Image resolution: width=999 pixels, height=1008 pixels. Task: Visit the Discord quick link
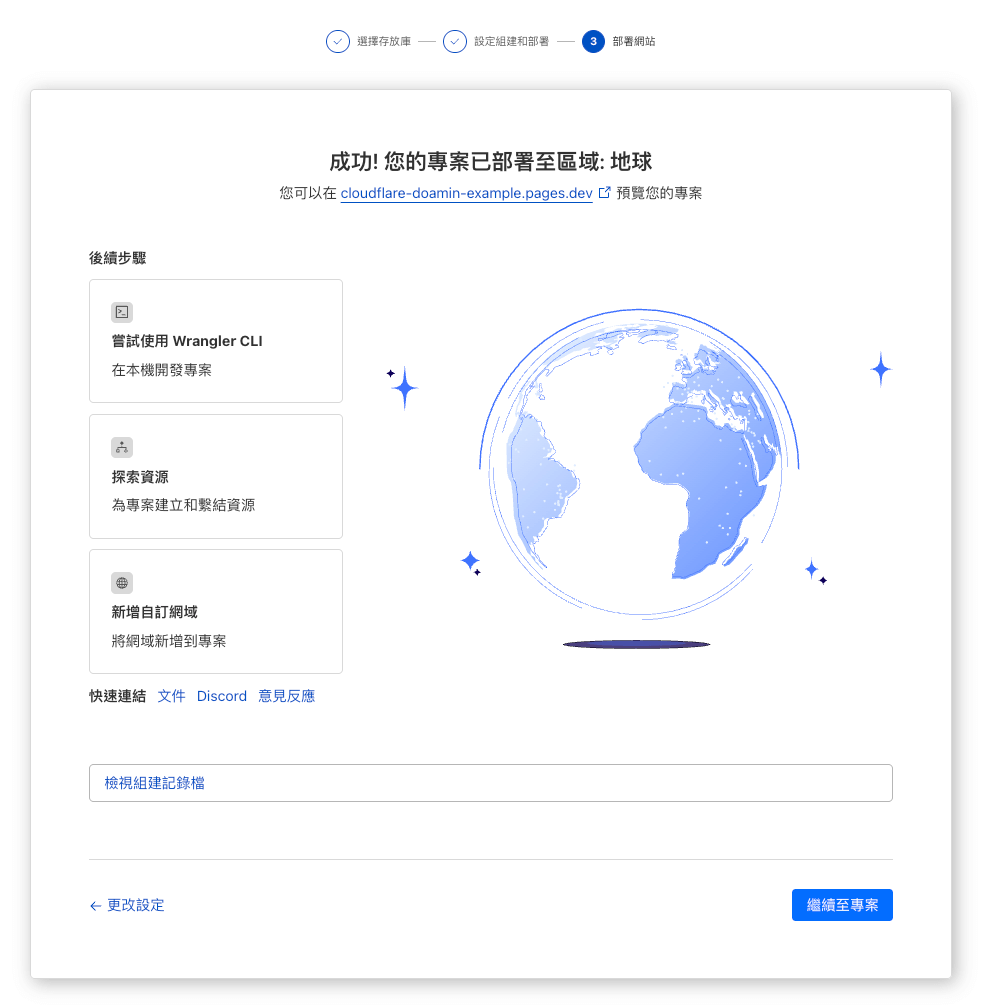222,696
